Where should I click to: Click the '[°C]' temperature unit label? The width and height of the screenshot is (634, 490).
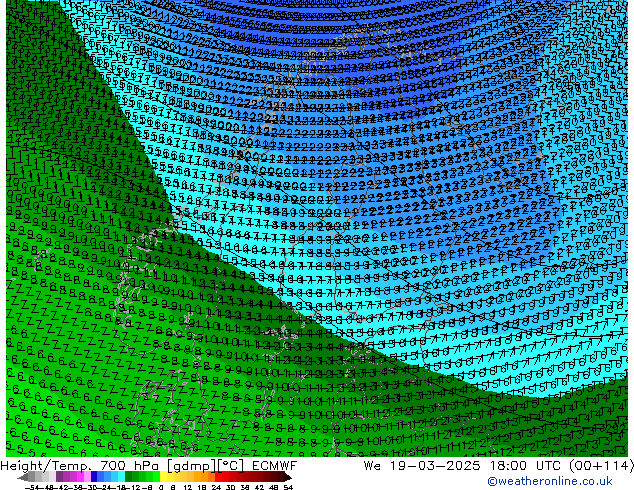(x=231, y=466)
